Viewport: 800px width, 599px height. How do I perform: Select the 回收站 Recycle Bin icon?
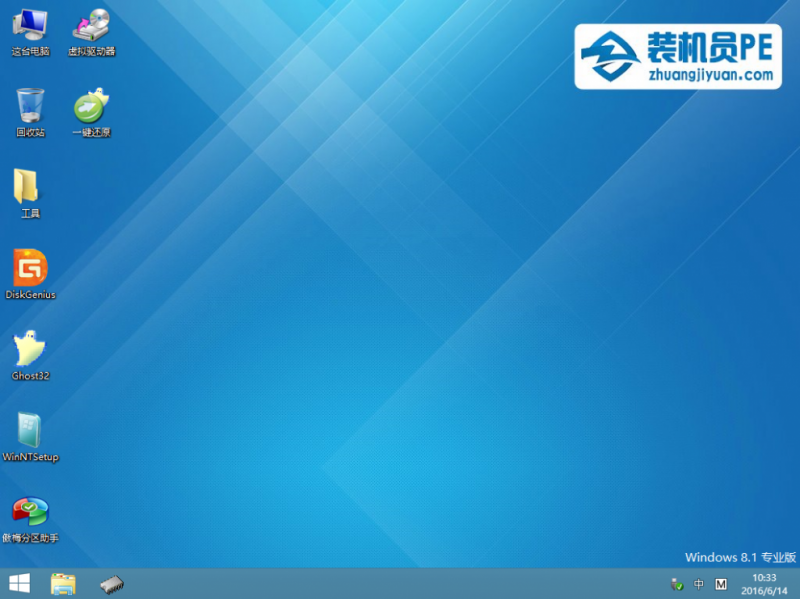click(30, 110)
